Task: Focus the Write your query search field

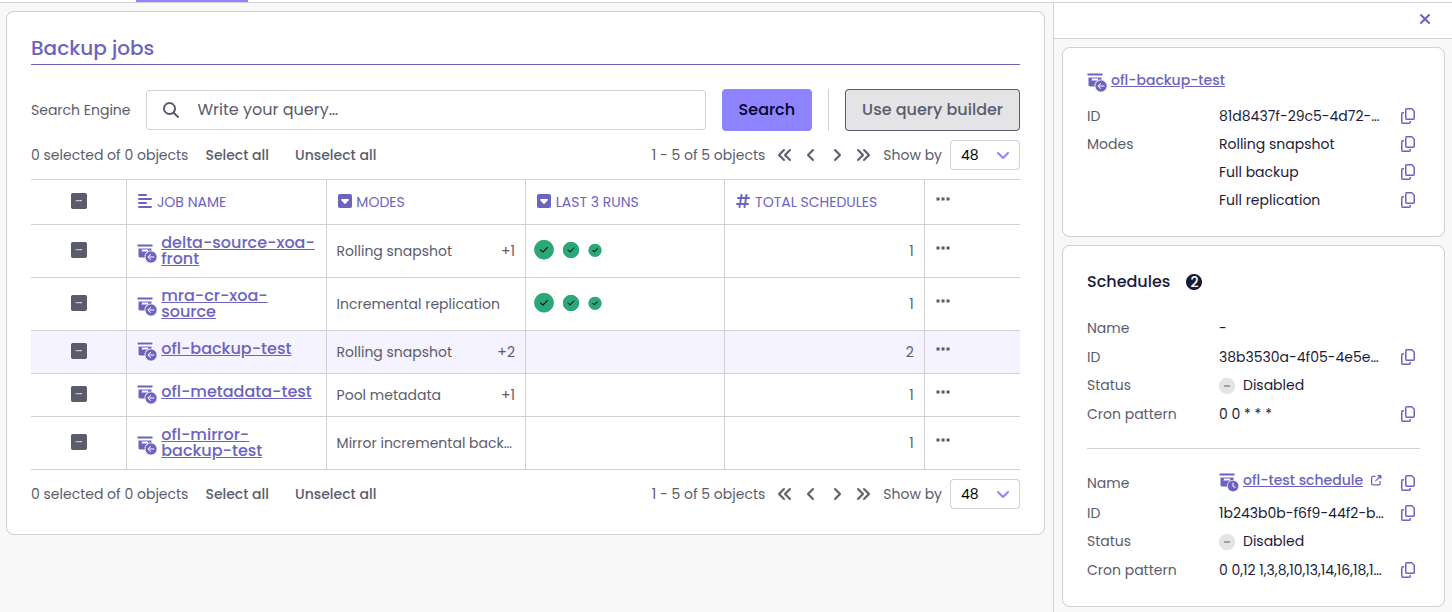Action: (x=440, y=110)
